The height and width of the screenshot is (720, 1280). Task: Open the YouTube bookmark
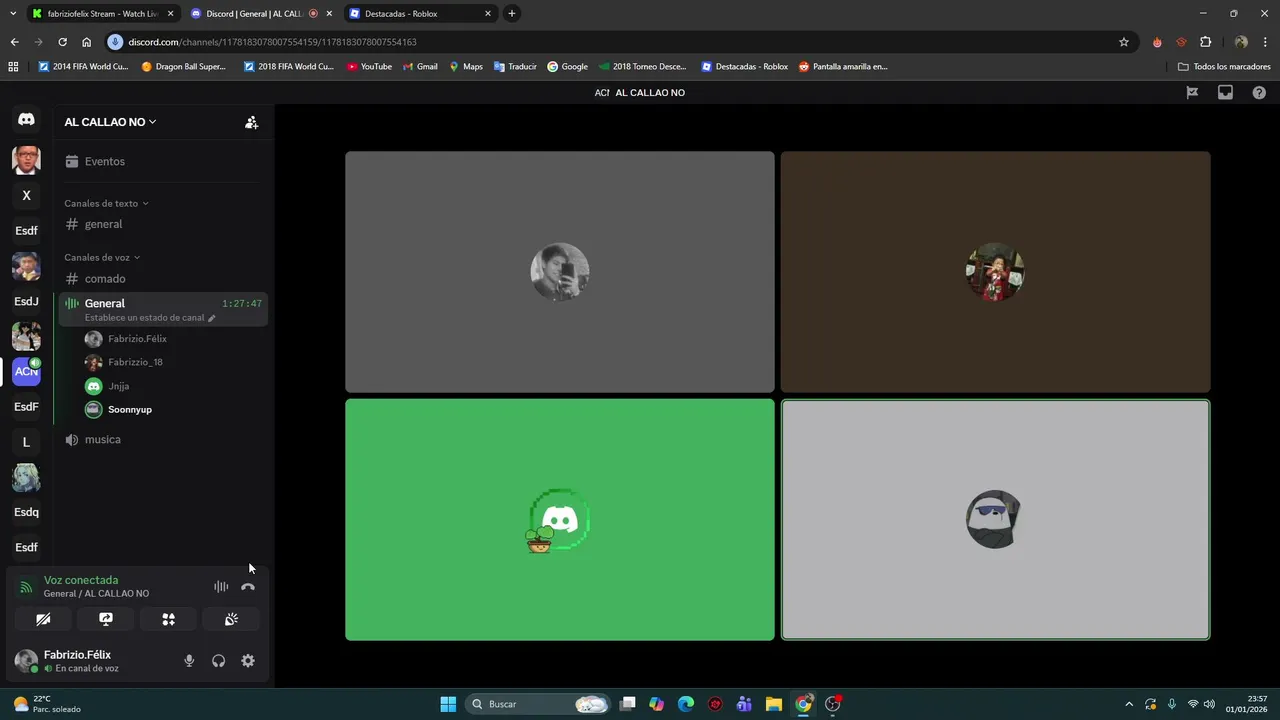pos(369,67)
